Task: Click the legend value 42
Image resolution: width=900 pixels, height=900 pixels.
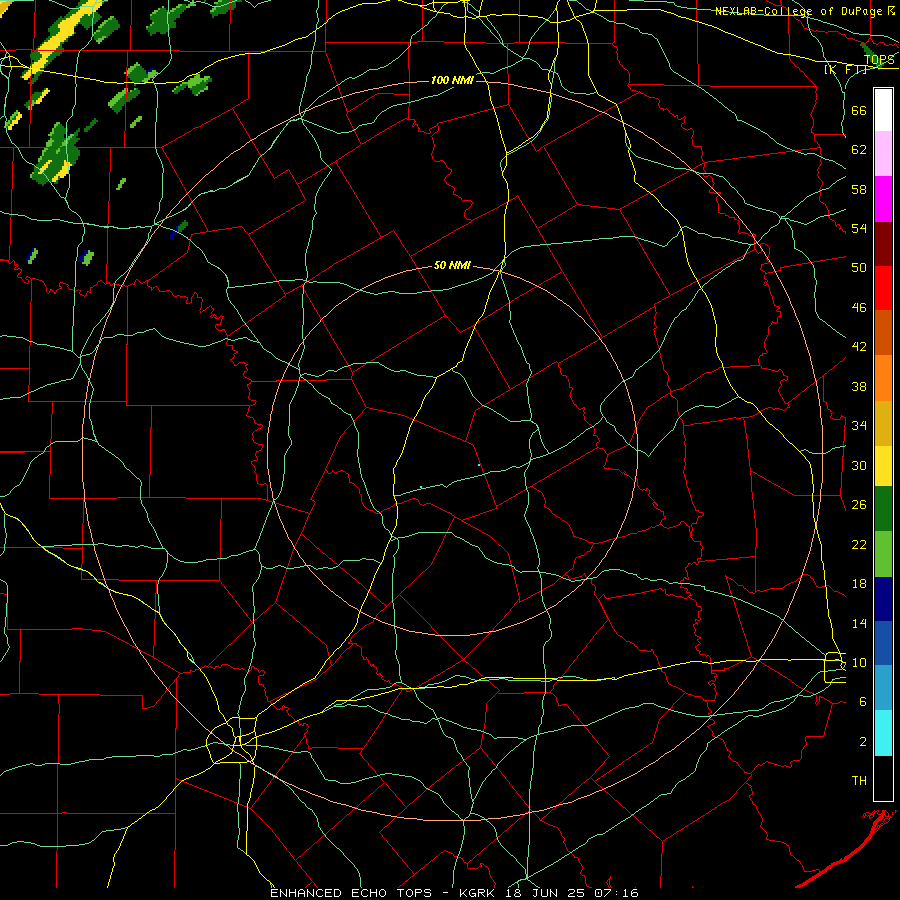Action: click(x=859, y=347)
